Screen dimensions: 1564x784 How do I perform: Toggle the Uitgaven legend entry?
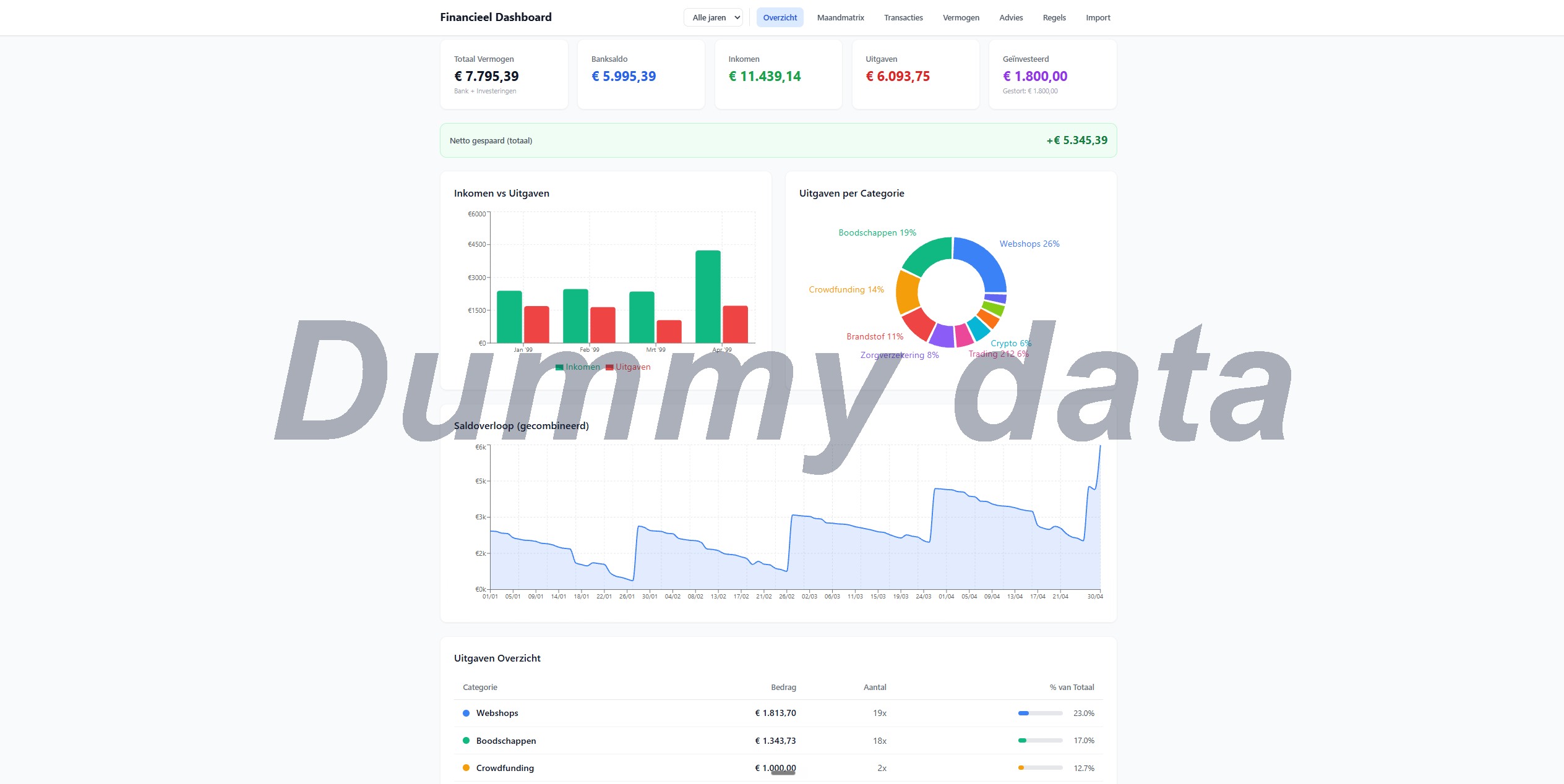pyautogui.click(x=628, y=367)
